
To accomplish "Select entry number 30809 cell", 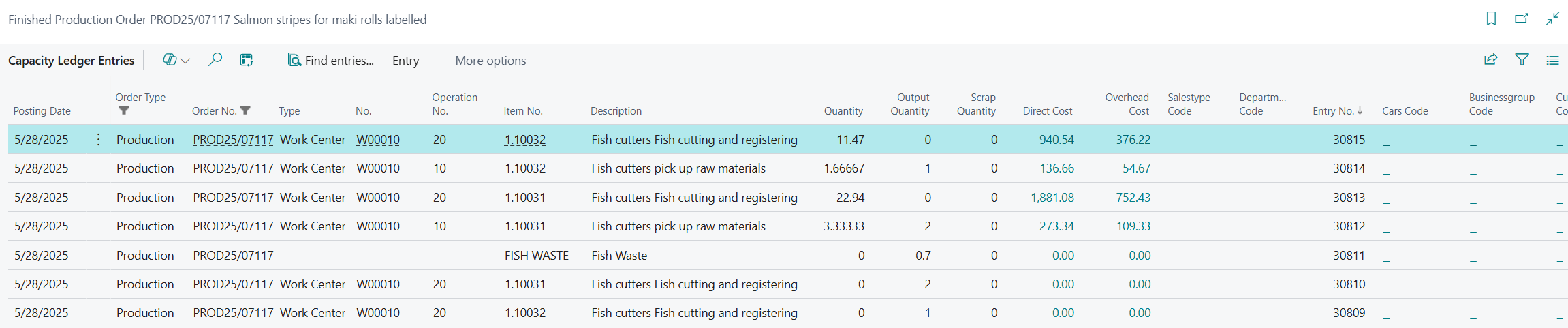I will [x=1349, y=312].
